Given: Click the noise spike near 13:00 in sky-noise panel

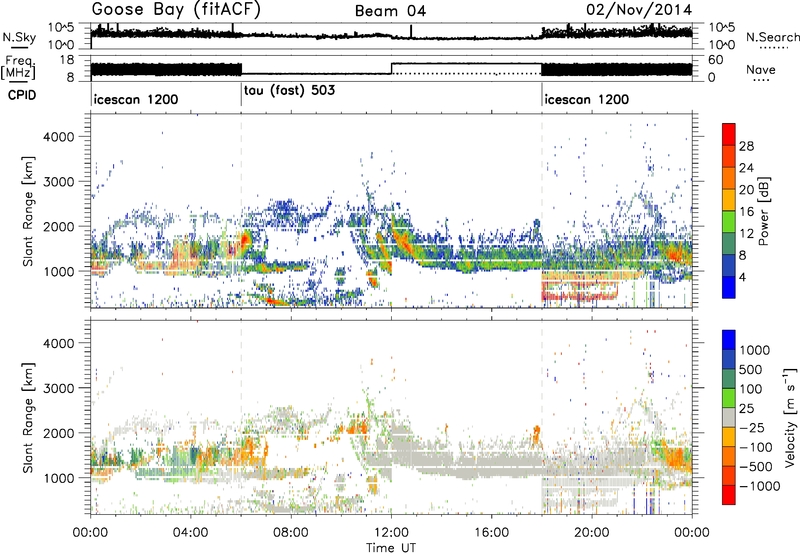Looking at the screenshot, I should coord(411,32).
